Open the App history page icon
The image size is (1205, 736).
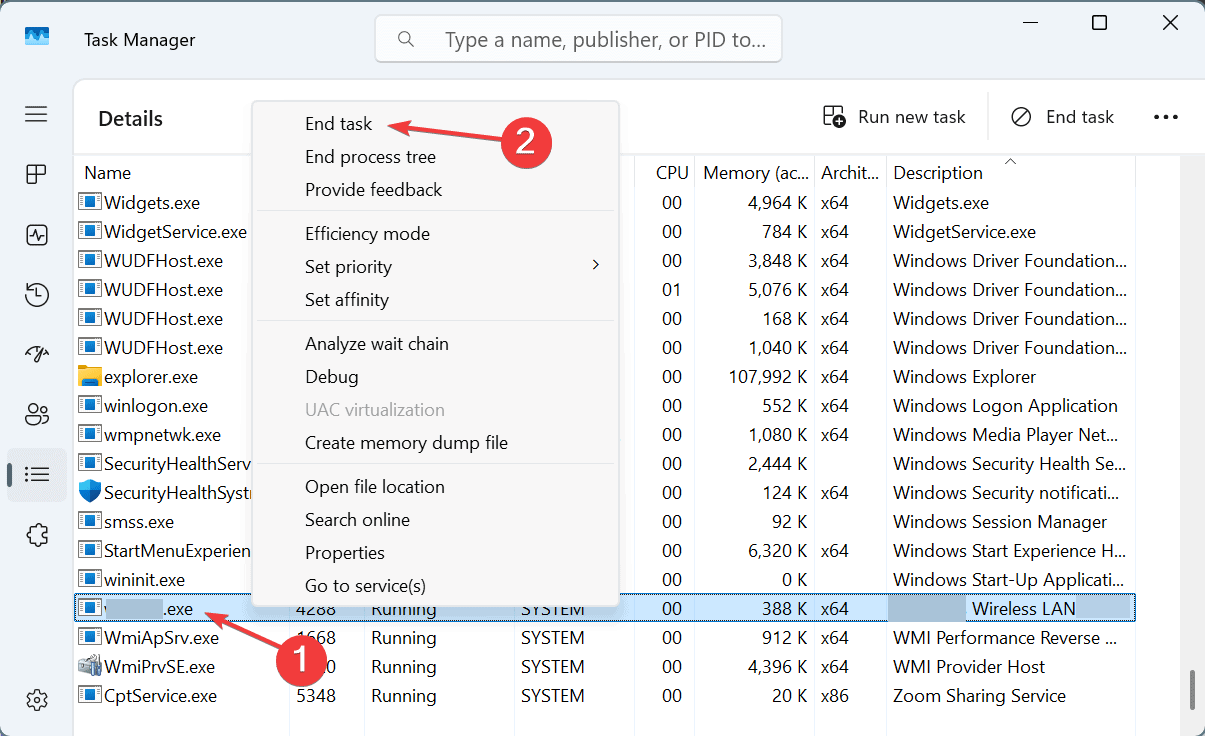click(37, 295)
